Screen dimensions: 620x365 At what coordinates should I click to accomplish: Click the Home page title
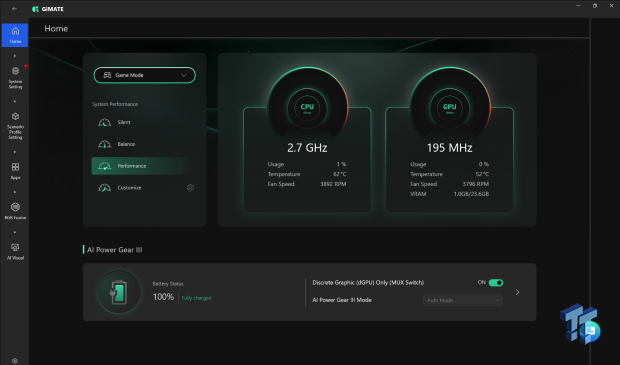56,28
